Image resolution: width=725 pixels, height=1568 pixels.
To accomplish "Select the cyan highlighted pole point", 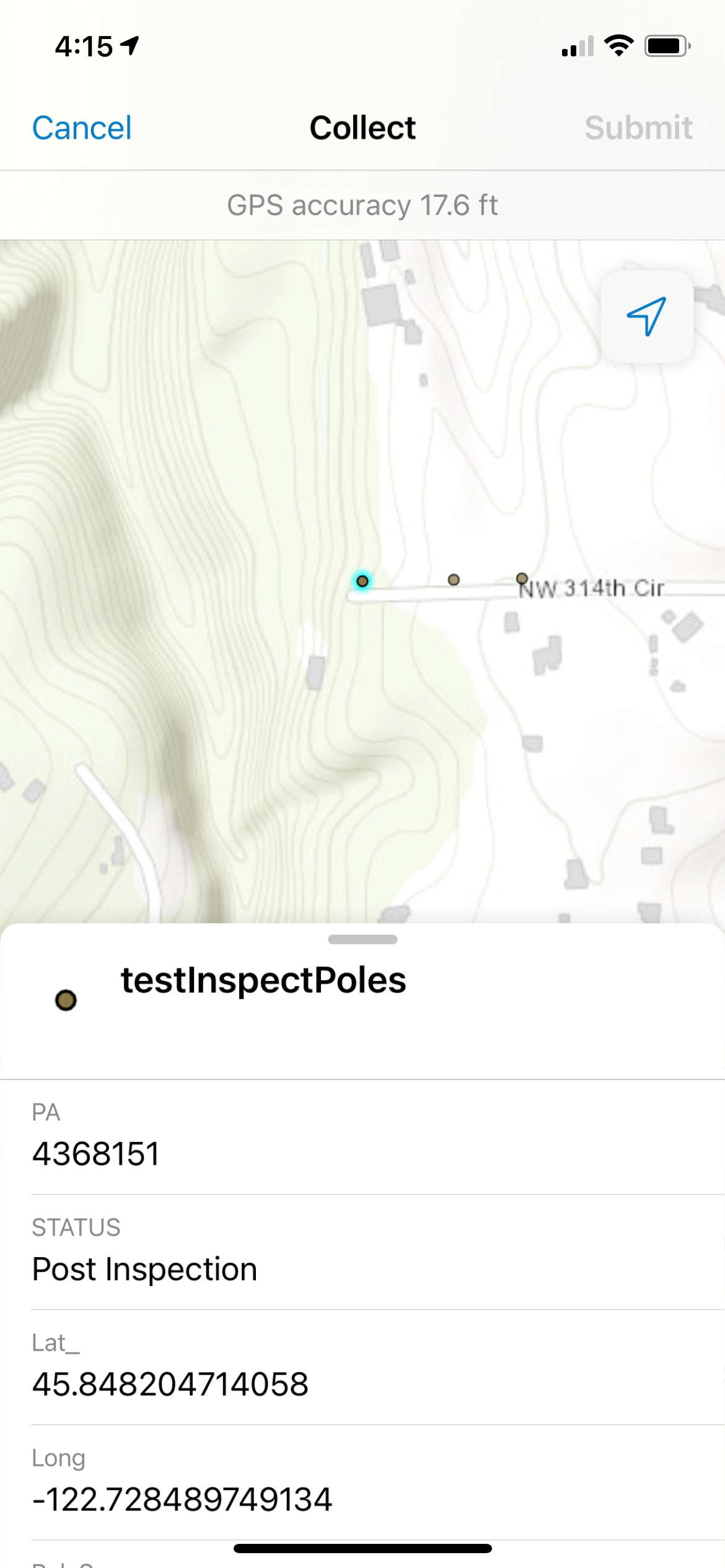I will click(362, 581).
